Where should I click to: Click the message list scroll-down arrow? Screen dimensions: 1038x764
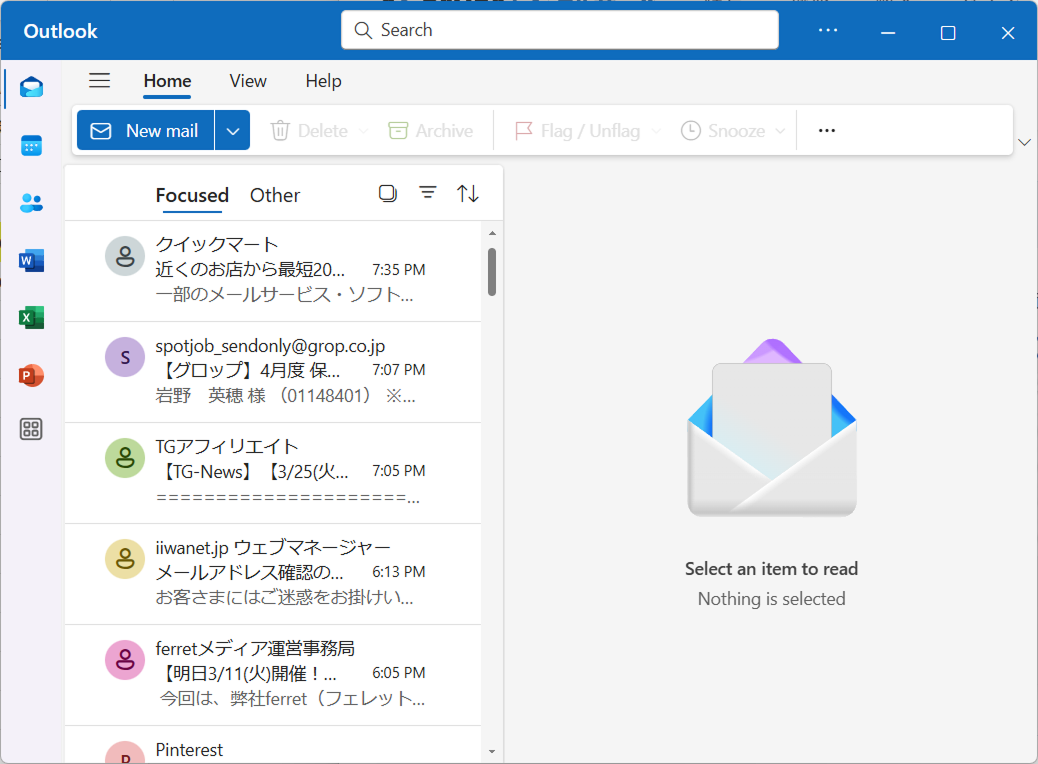492,751
